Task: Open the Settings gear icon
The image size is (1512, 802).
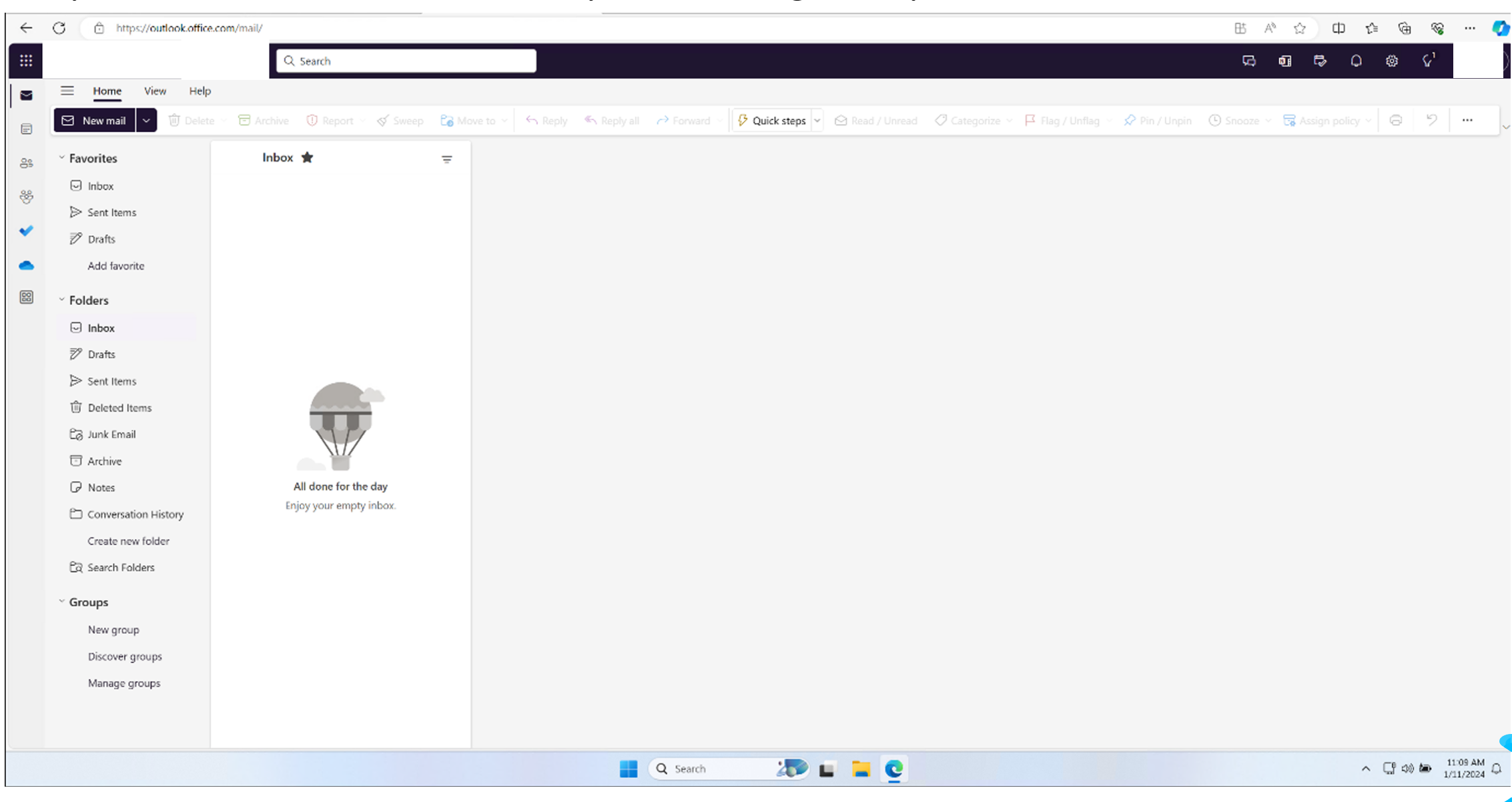Action: tap(1392, 61)
